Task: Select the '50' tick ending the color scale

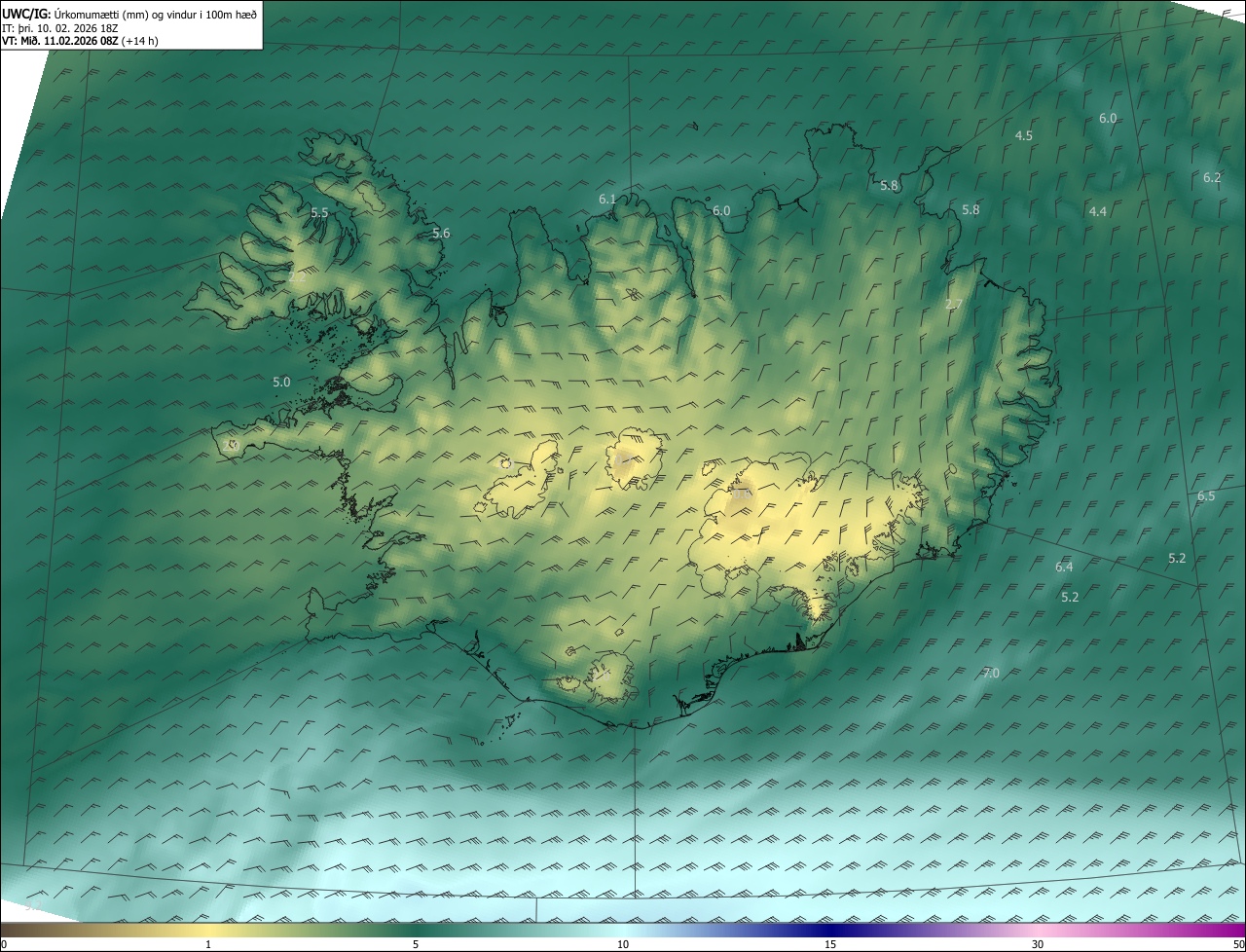Action: click(1238, 944)
